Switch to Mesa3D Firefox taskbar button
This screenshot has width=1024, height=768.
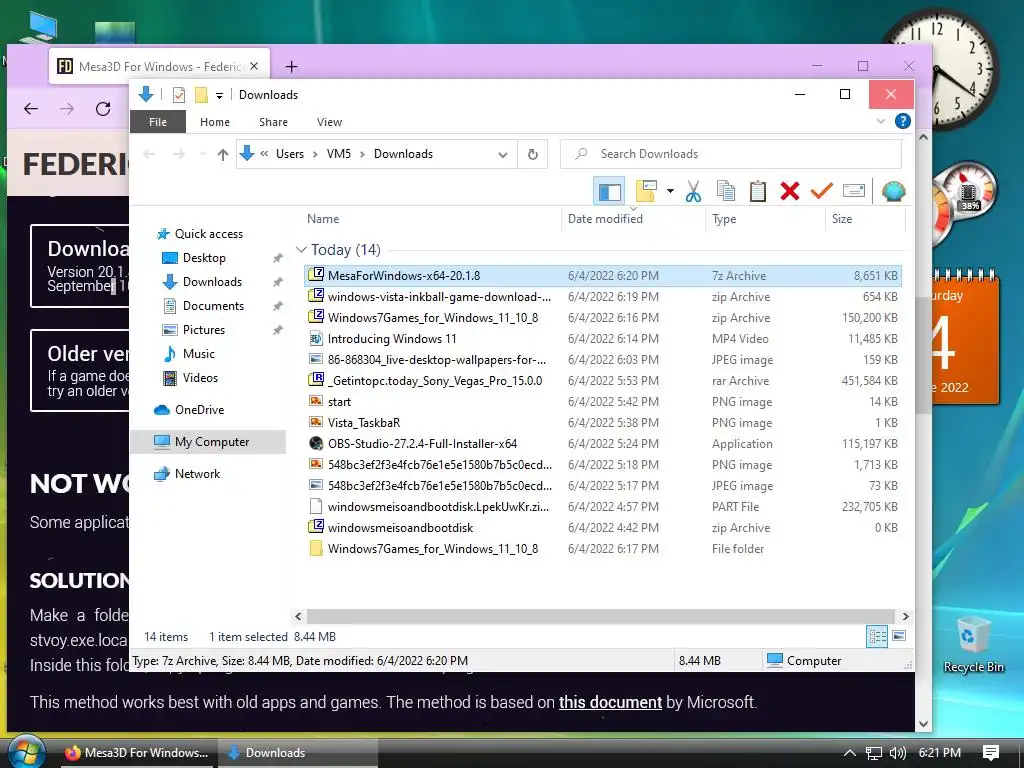[136, 753]
